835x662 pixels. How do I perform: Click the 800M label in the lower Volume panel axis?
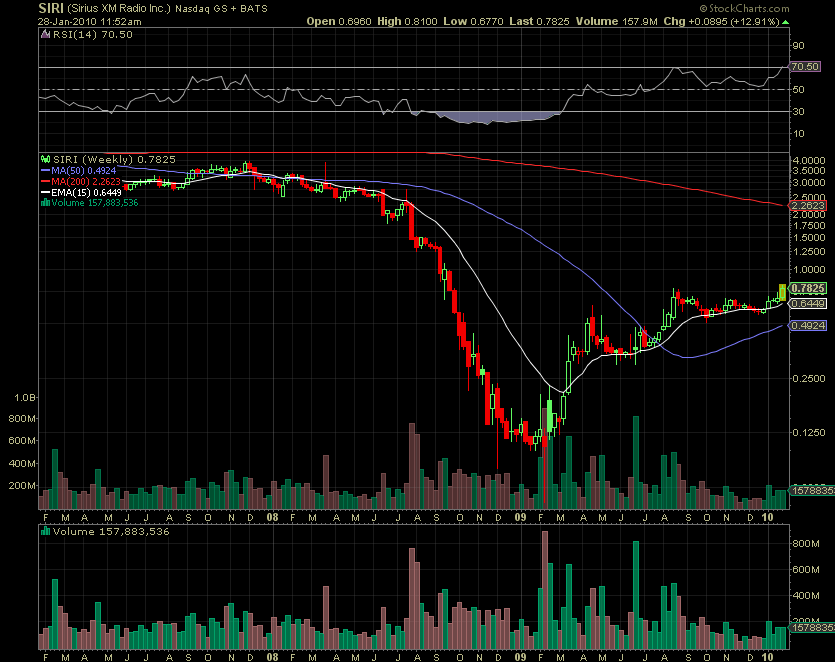click(806, 543)
